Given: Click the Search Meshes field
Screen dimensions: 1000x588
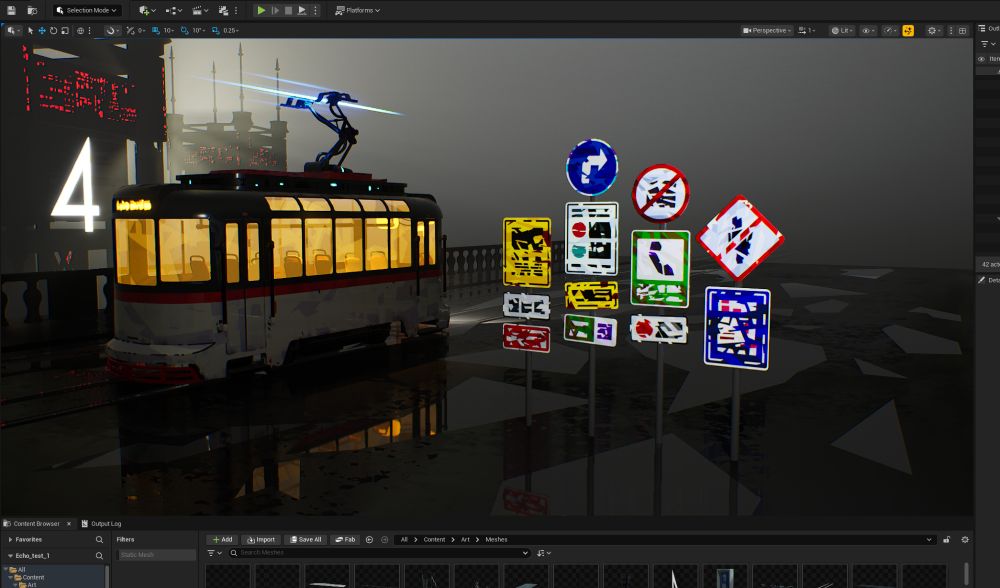Looking at the screenshot, I should pyautogui.click(x=379, y=553).
